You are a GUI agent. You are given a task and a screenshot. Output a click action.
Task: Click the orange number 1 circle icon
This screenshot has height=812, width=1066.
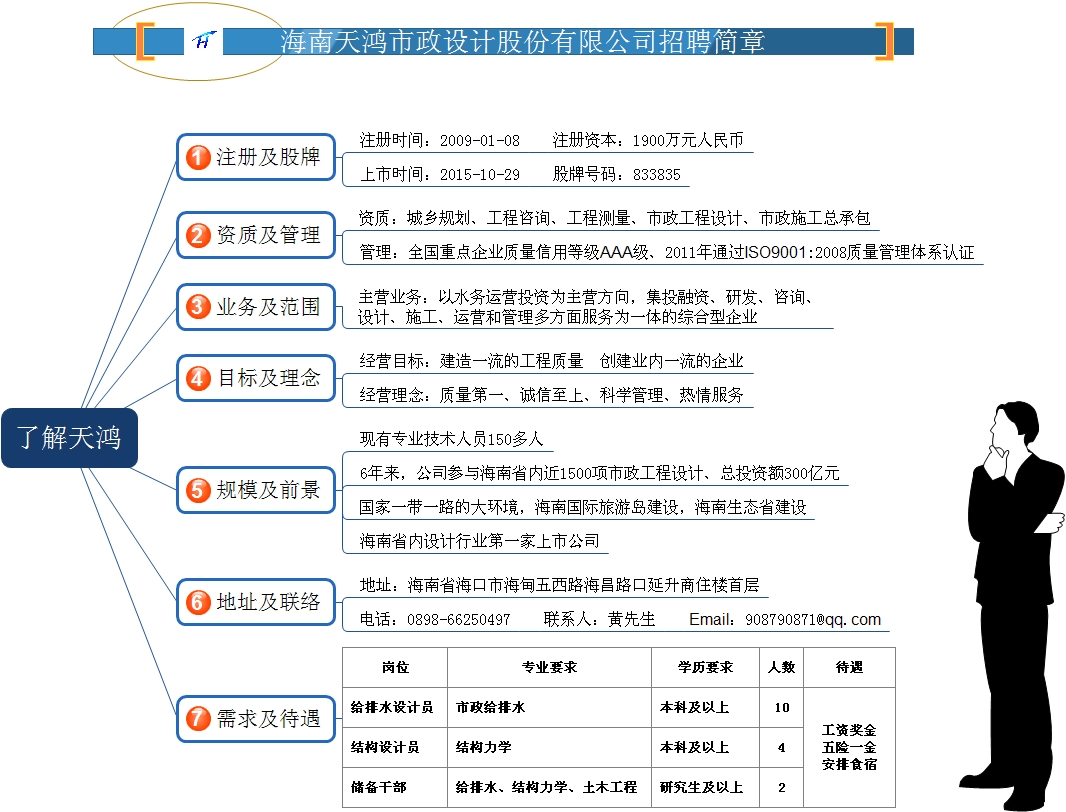(198, 157)
